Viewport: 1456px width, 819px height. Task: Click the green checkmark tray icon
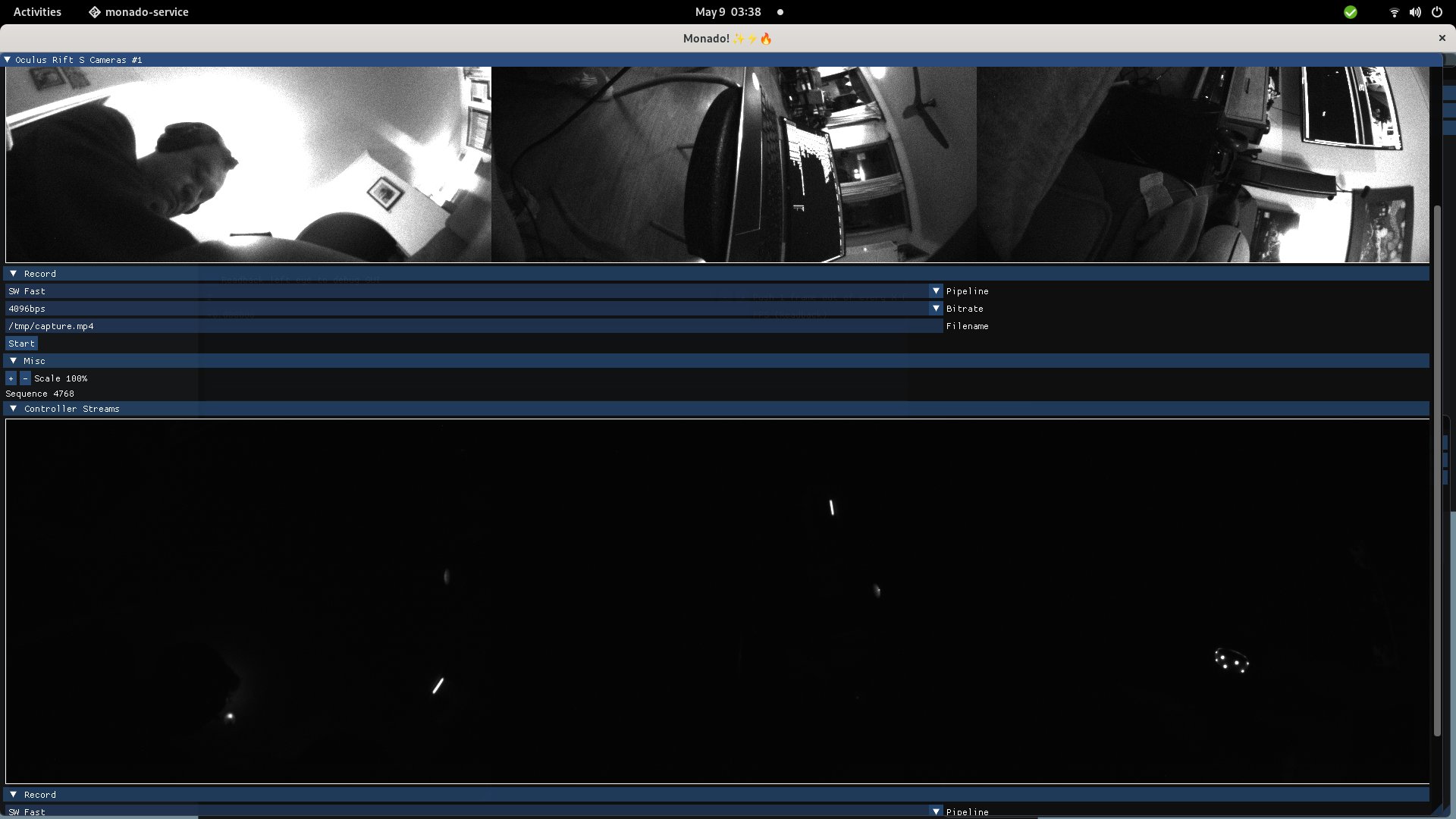pos(1351,12)
